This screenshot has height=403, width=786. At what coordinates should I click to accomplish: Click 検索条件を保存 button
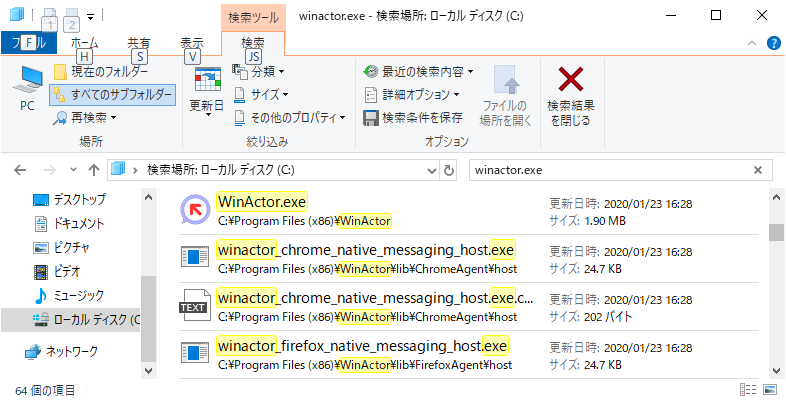[413, 118]
